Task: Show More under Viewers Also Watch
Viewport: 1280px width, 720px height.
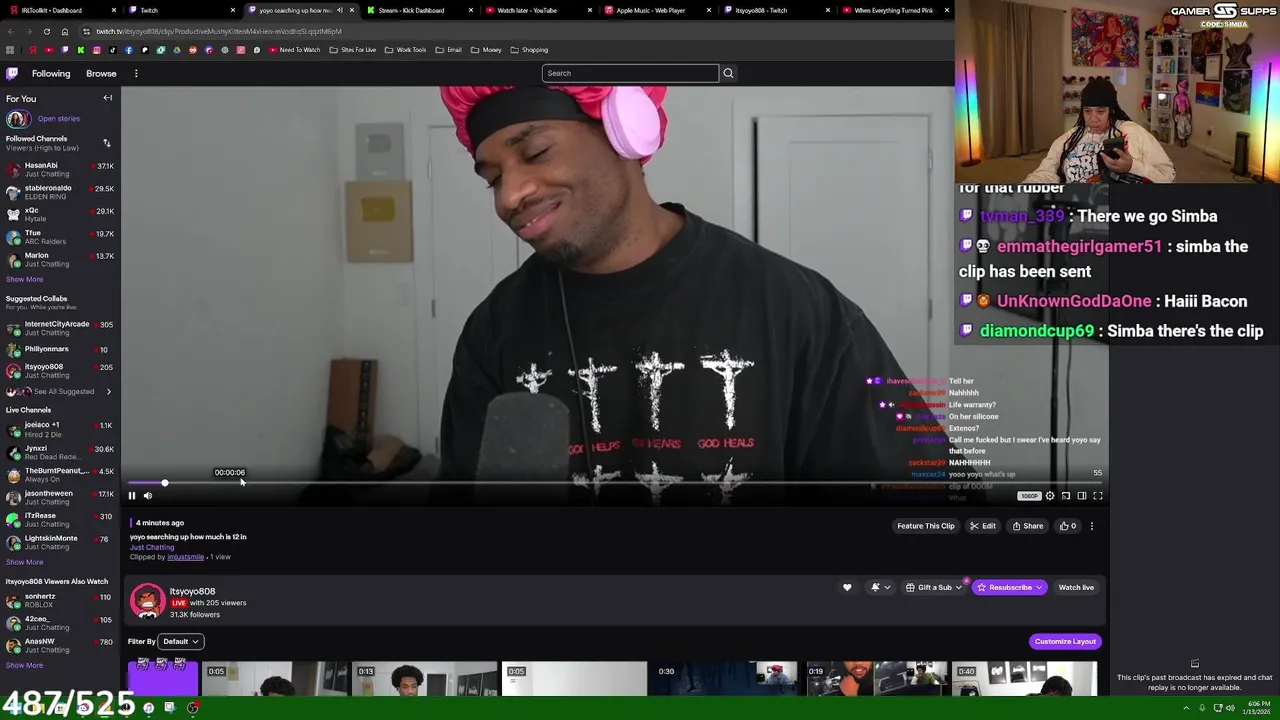Action: point(24,665)
